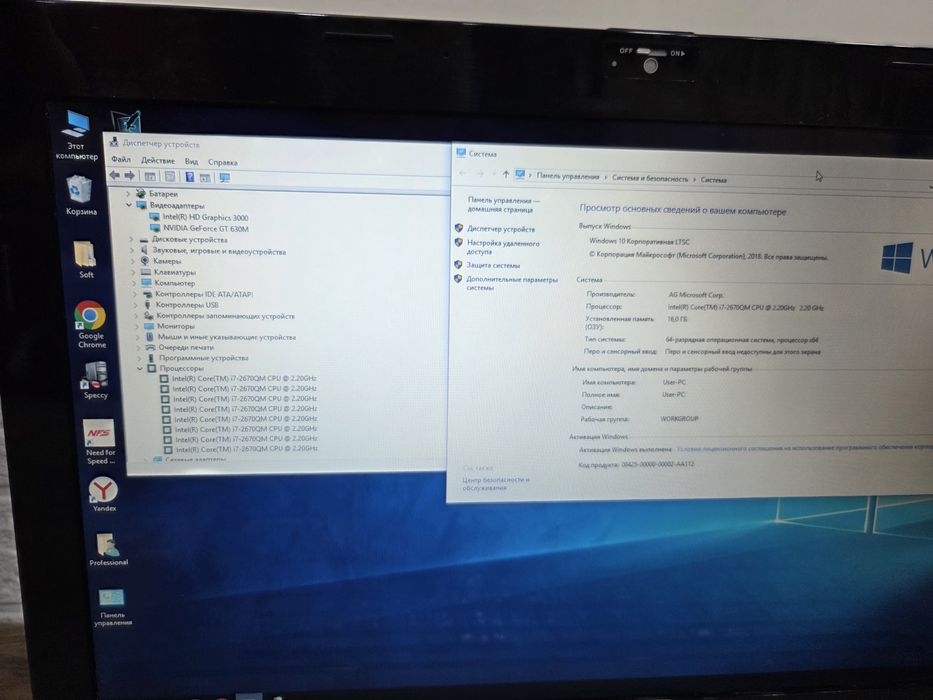Collapse the Процессоры tree node
The image size is (933, 700).
pos(140,368)
